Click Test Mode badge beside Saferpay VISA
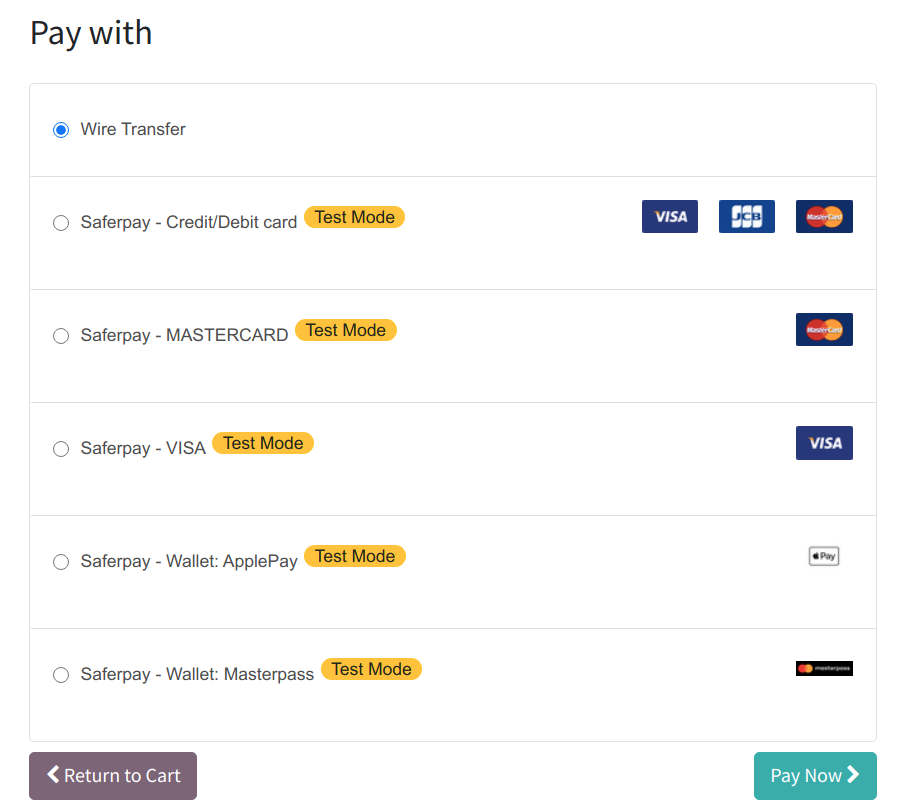911x806 pixels. coord(263,443)
